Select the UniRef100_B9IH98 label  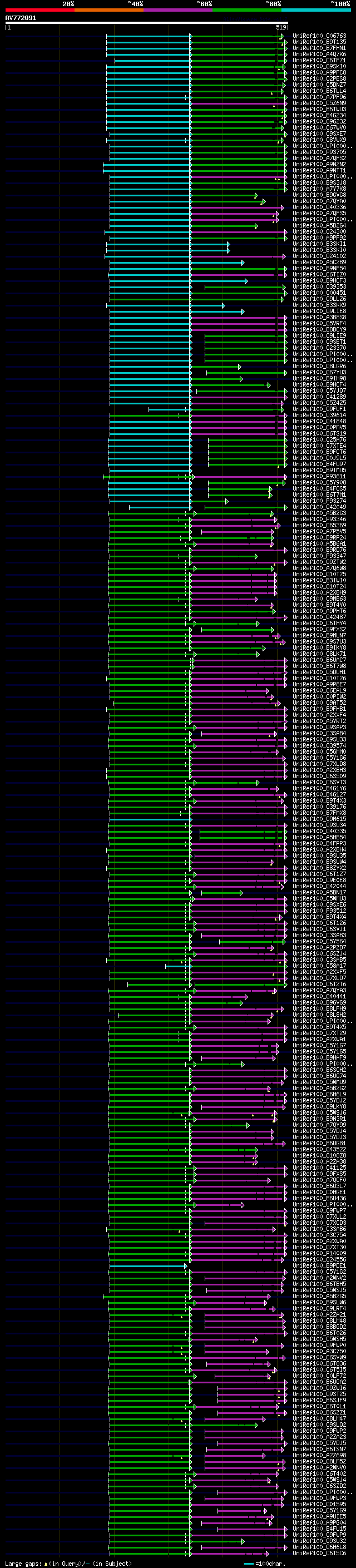(x=319, y=379)
